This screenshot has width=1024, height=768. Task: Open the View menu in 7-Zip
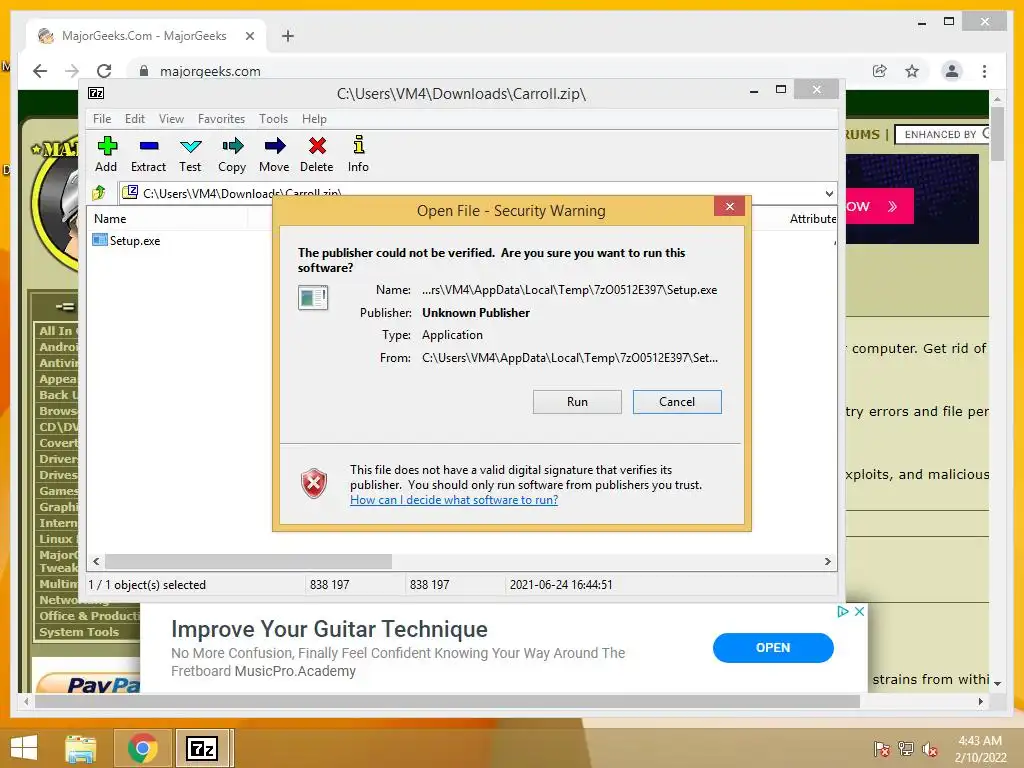[171, 119]
